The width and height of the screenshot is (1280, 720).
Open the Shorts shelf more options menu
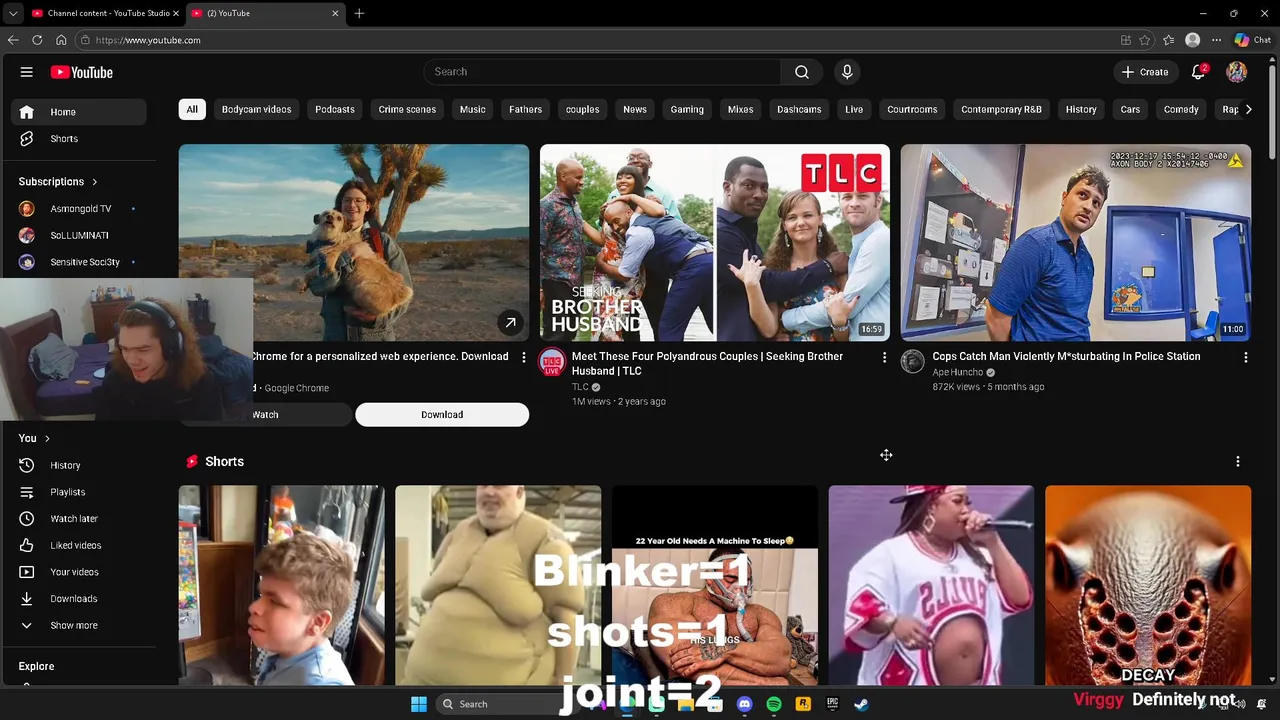tap(1238, 462)
